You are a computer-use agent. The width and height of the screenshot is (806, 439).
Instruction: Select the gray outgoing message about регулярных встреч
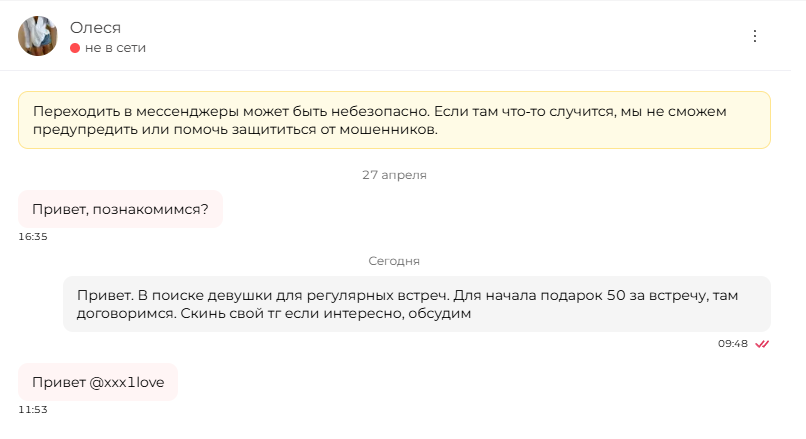click(417, 304)
